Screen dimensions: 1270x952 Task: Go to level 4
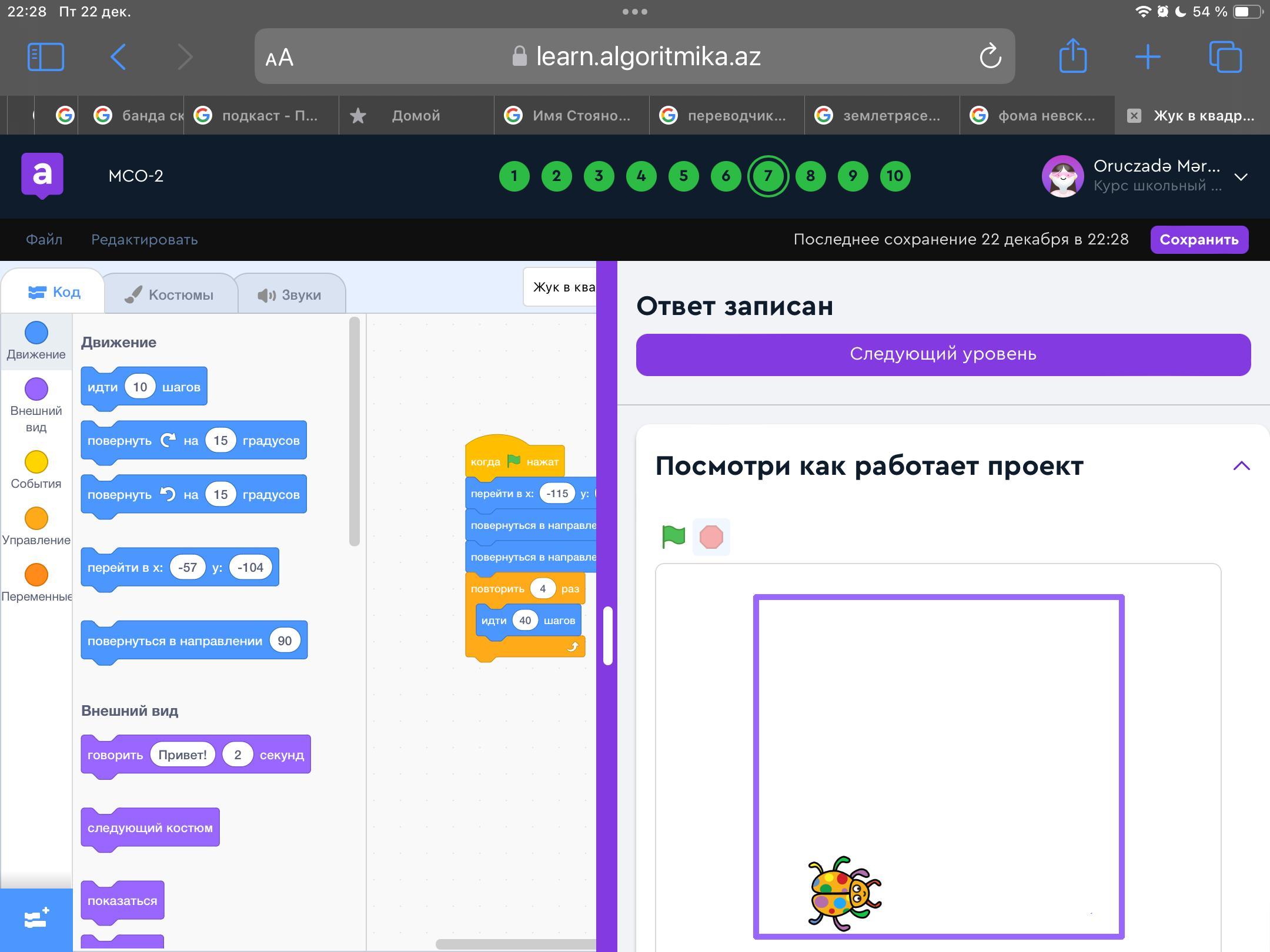(x=641, y=176)
